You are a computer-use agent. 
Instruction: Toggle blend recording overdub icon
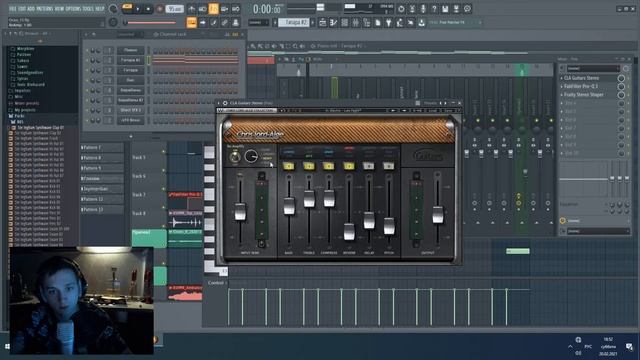[x=224, y=9]
